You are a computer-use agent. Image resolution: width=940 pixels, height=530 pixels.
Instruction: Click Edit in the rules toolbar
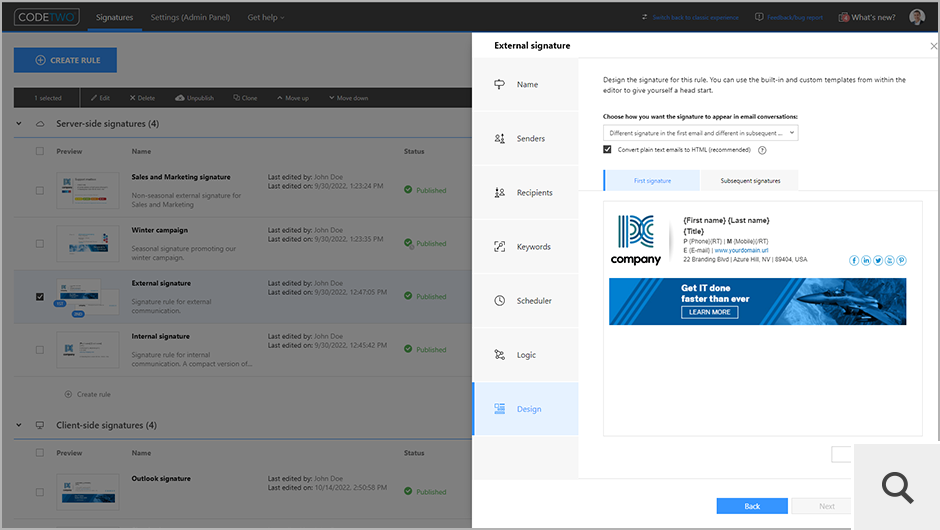pyautogui.click(x=100, y=98)
